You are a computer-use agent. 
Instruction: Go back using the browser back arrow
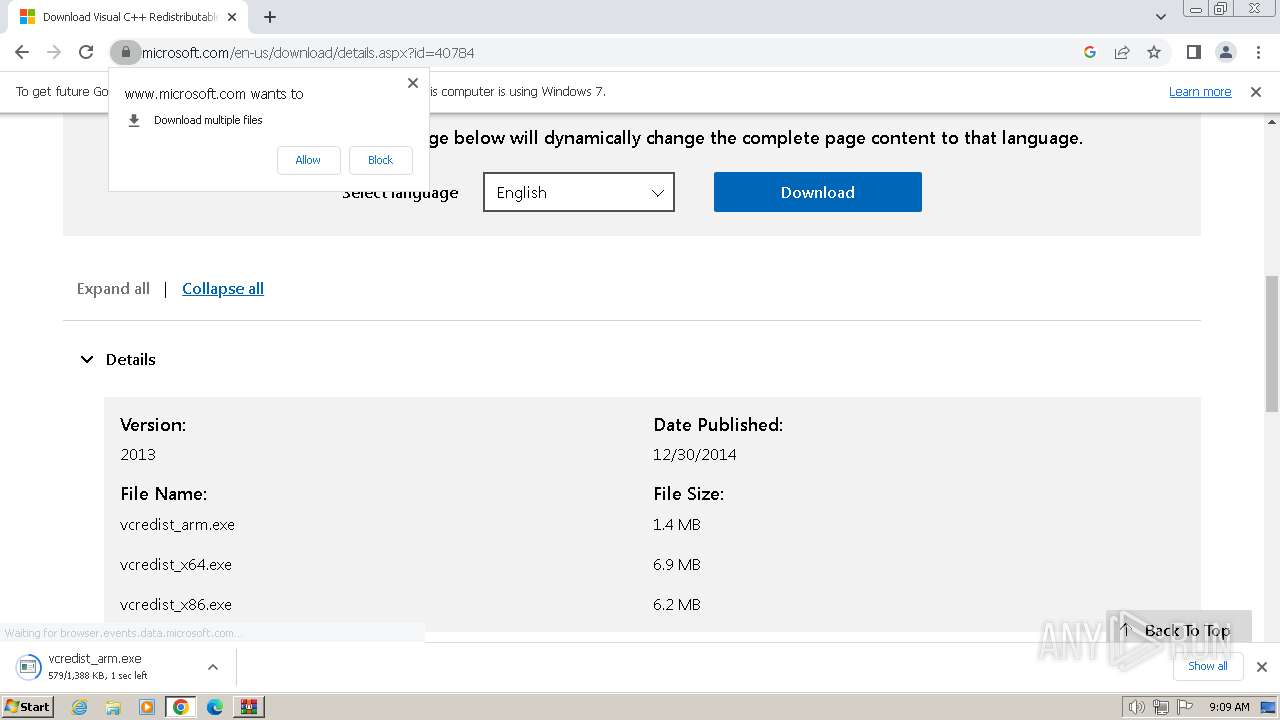[22, 53]
